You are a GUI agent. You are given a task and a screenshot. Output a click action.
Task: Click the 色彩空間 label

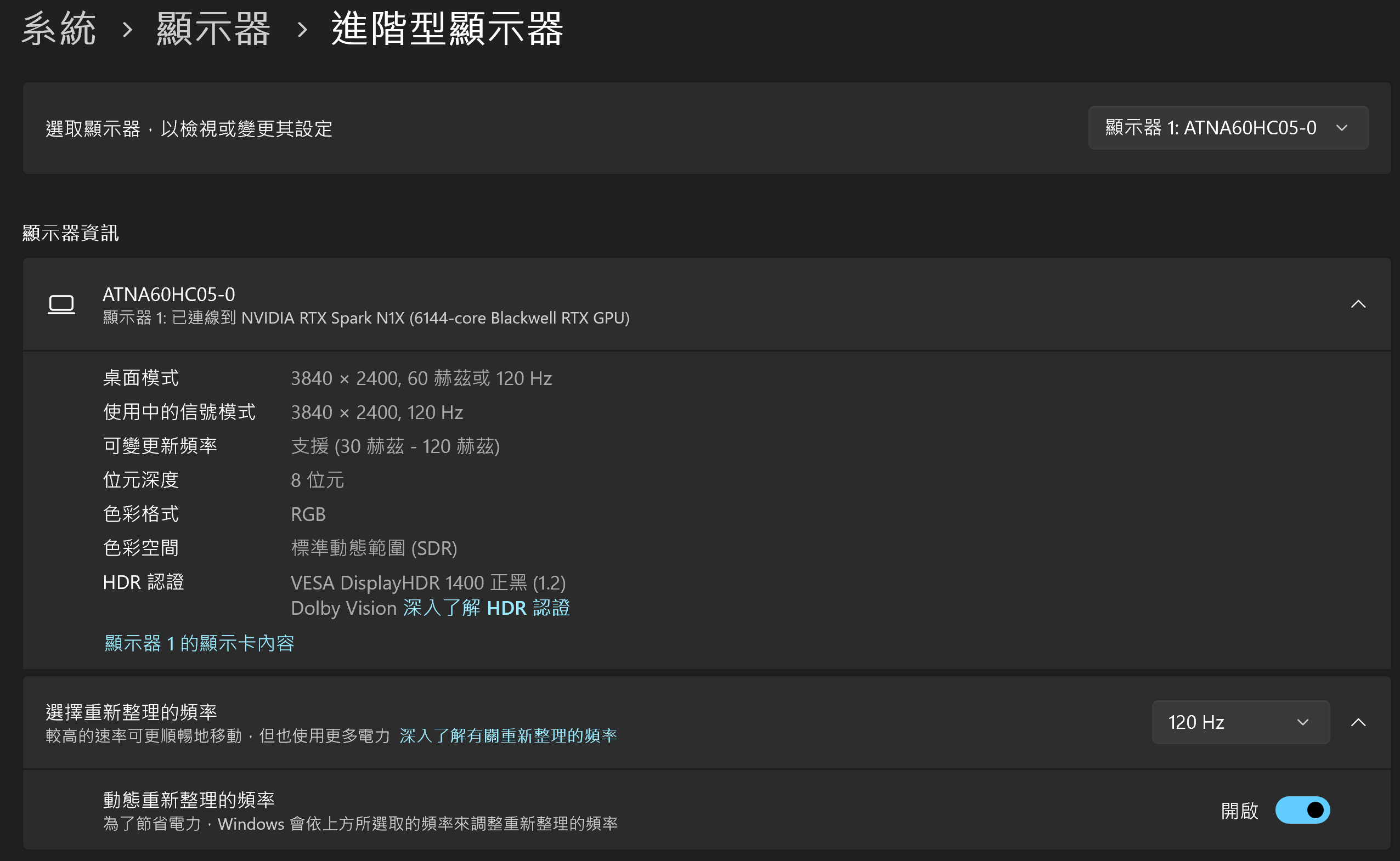140,548
